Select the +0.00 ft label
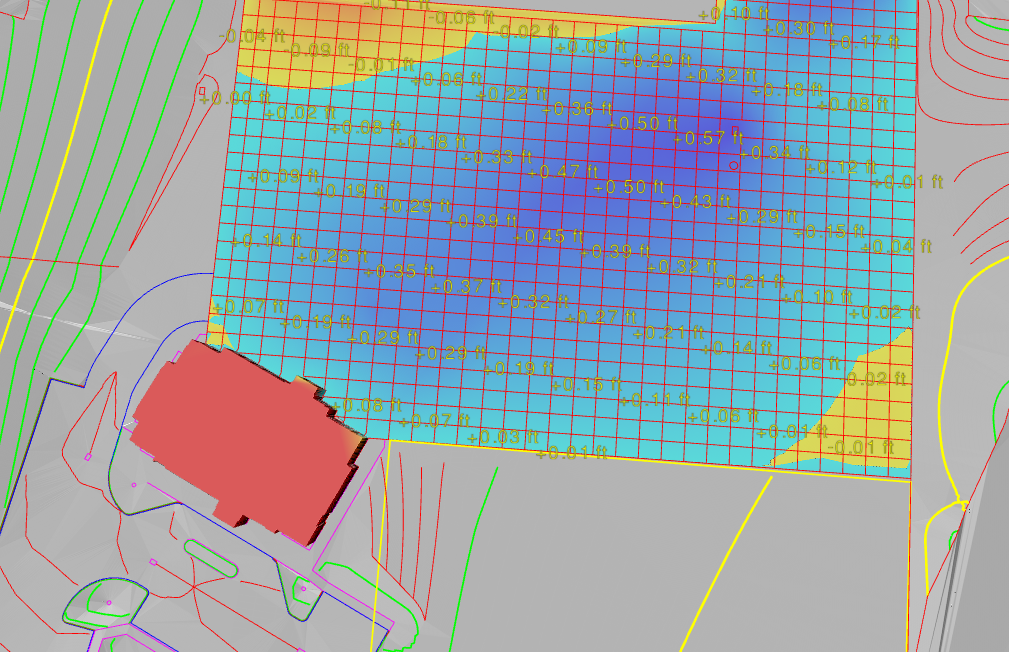Image resolution: width=1009 pixels, height=652 pixels. click(x=235, y=98)
